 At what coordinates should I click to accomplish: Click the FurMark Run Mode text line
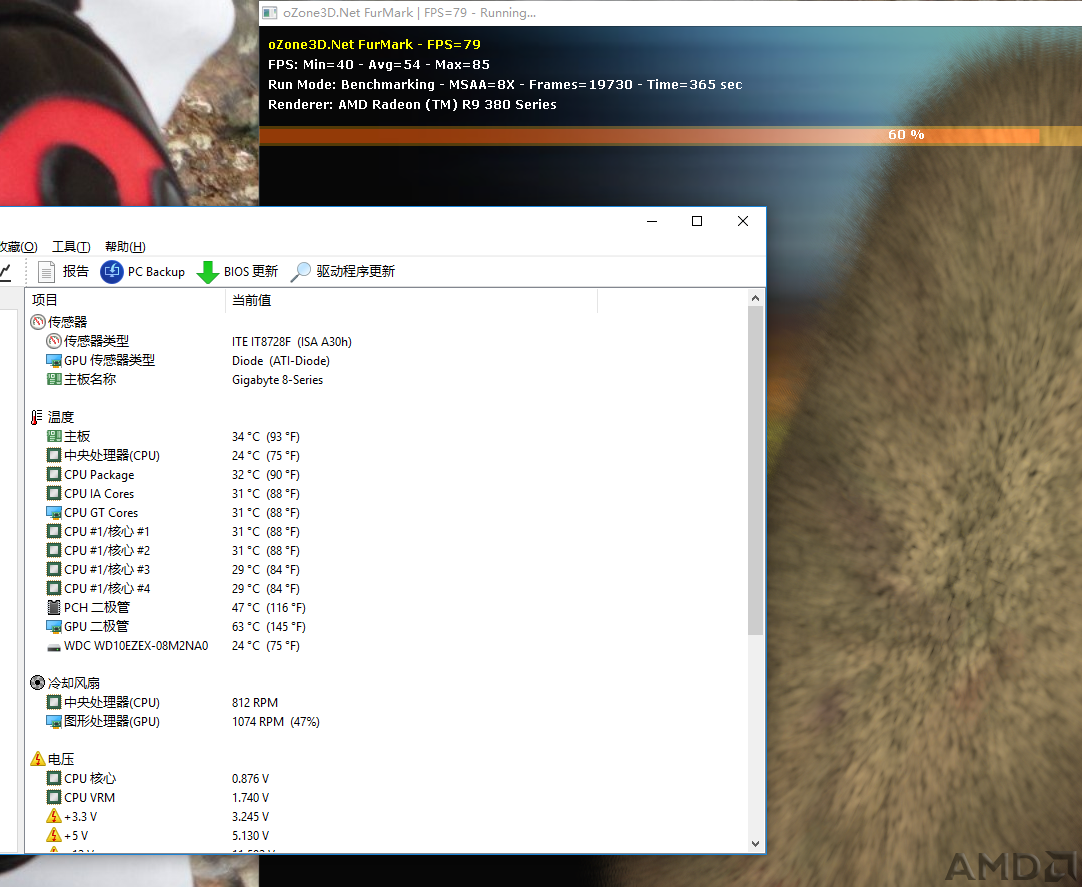[x=505, y=84]
